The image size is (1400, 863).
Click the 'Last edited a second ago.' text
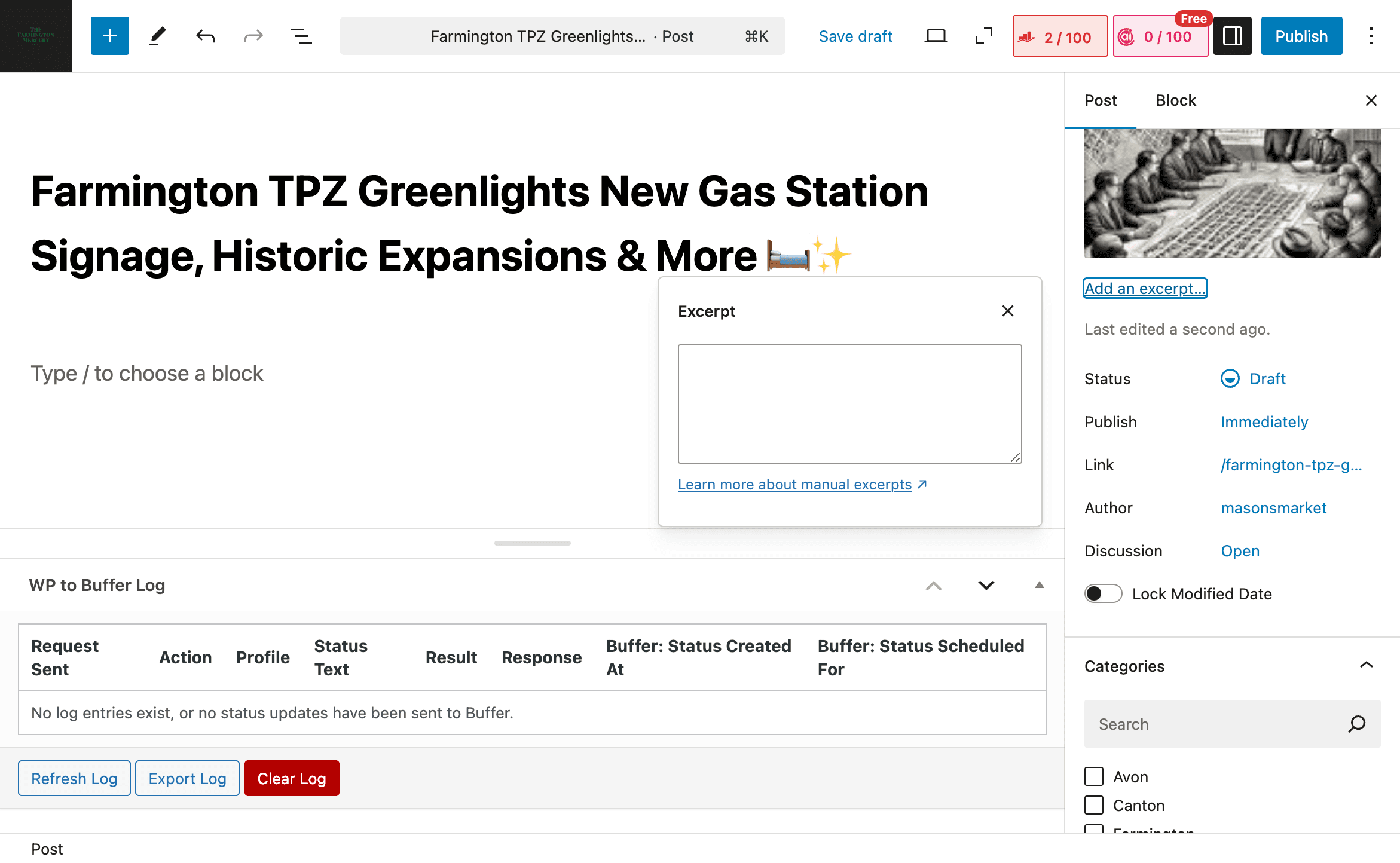(1177, 329)
